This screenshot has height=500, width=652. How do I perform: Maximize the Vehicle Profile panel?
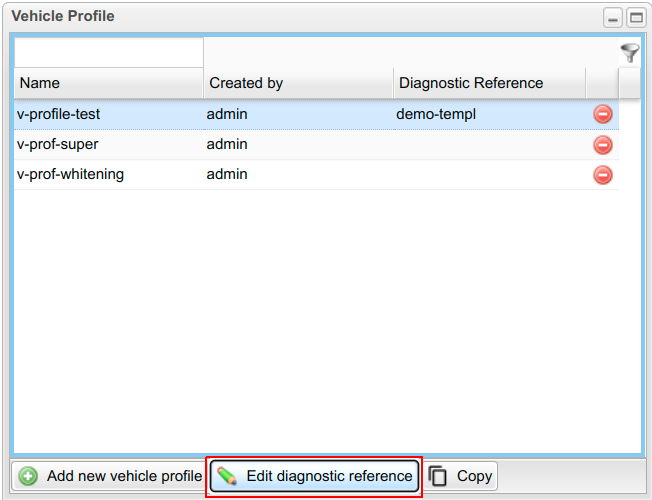click(x=635, y=17)
